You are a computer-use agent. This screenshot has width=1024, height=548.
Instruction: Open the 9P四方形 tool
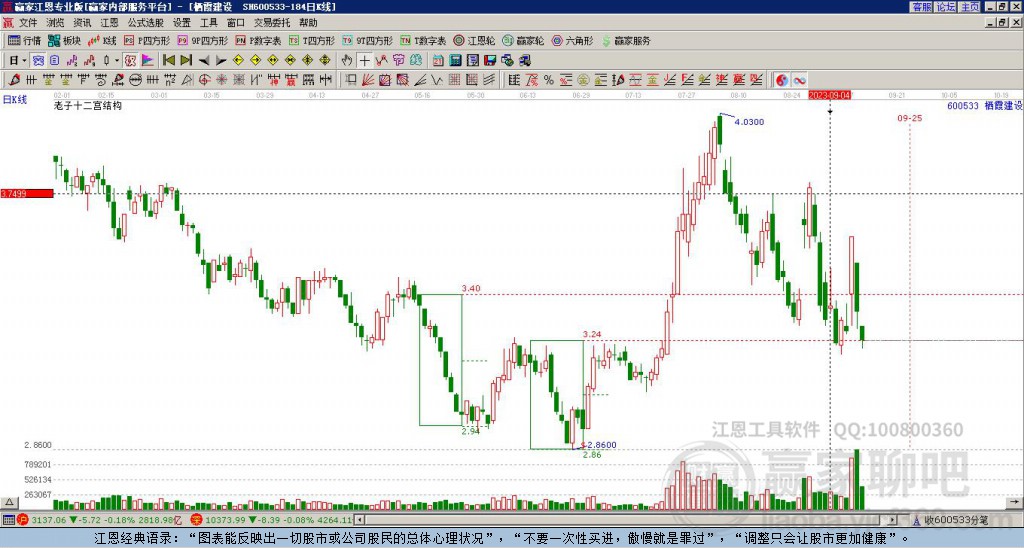pos(202,40)
